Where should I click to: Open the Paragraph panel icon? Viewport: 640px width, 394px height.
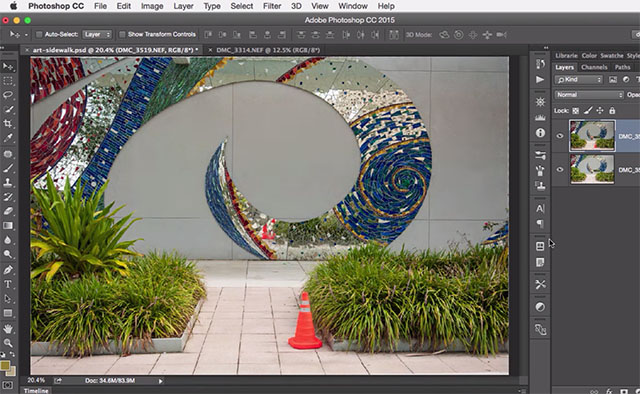click(540, 224)
